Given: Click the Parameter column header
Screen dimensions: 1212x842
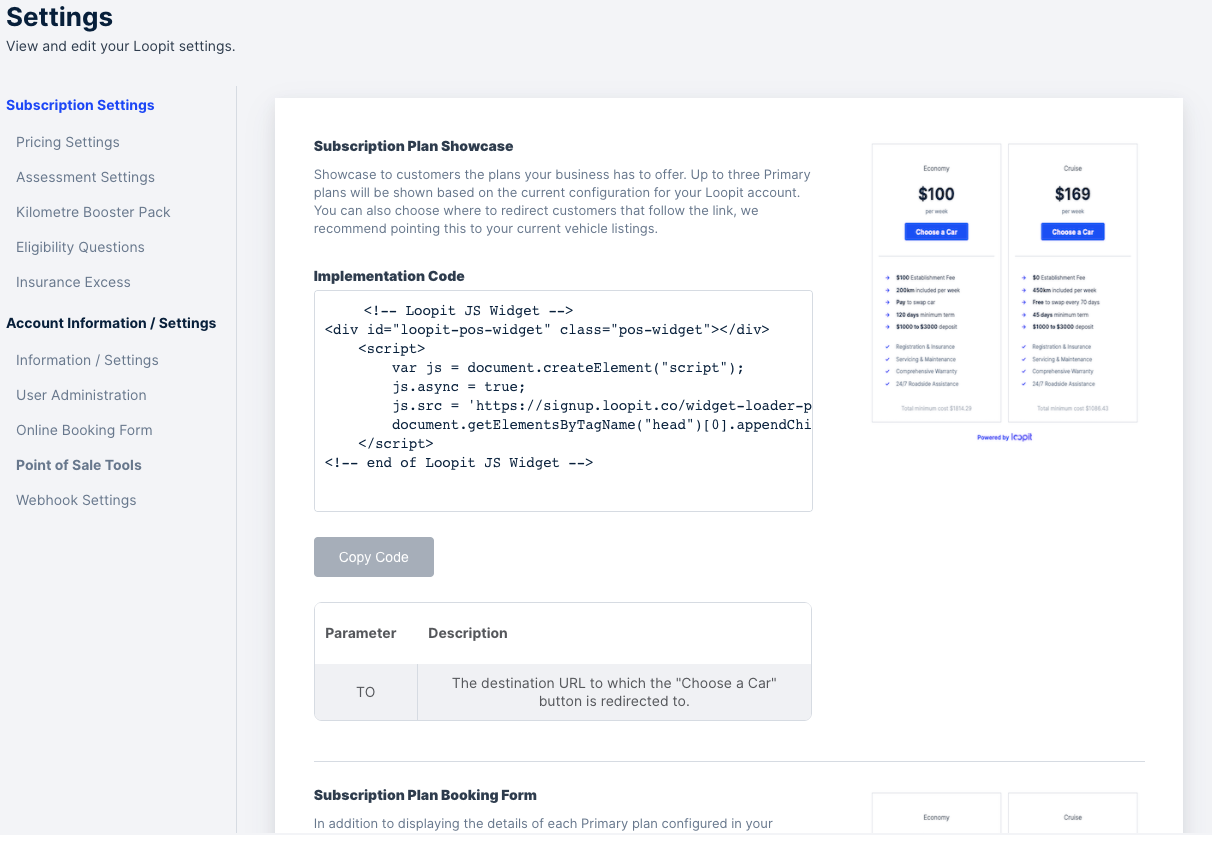Looking at the screenshot, I should [x=361, y=633].
